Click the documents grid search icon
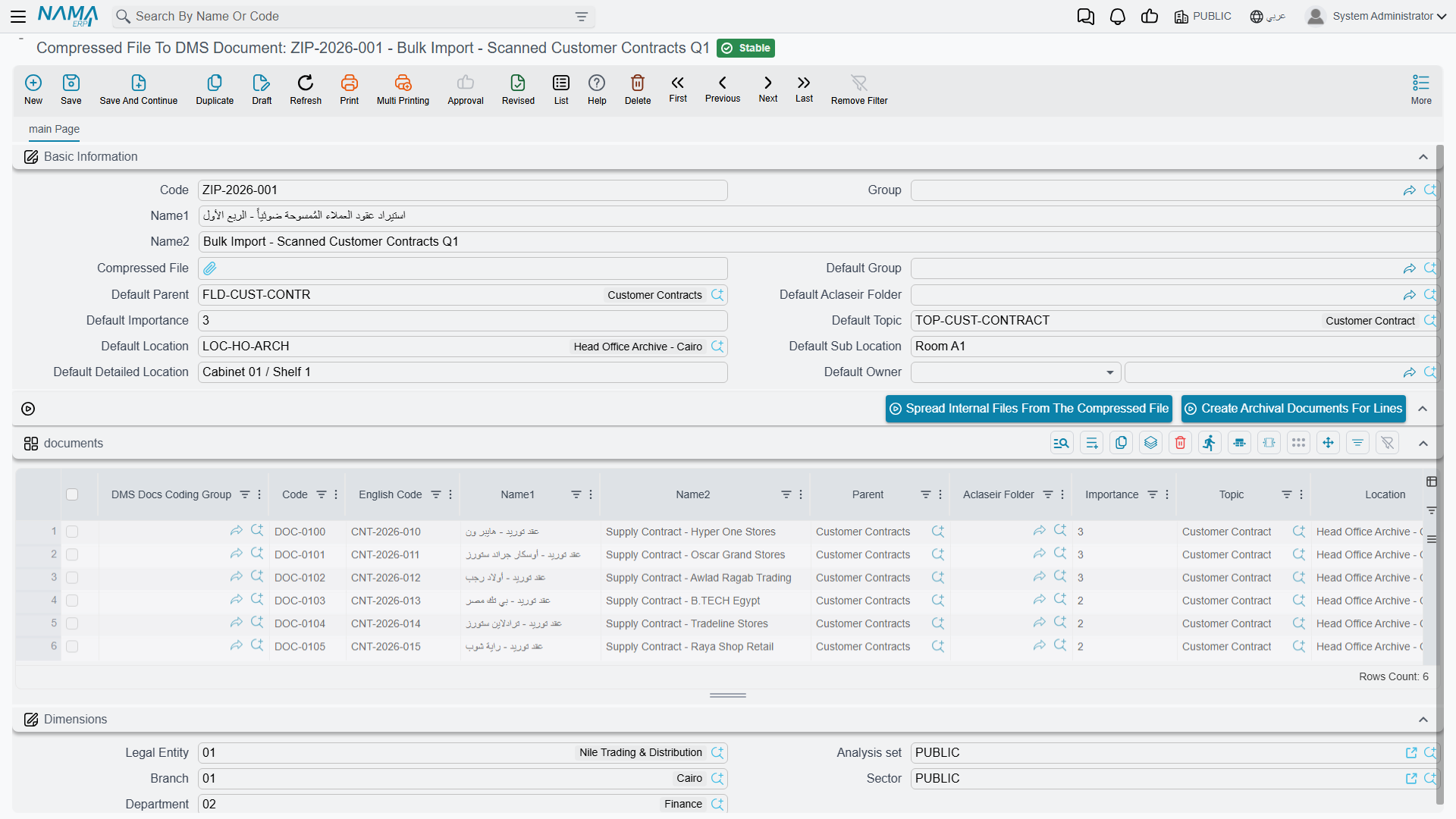The height and width of the screenshot is (819, 1456). tap(1062, 443)
